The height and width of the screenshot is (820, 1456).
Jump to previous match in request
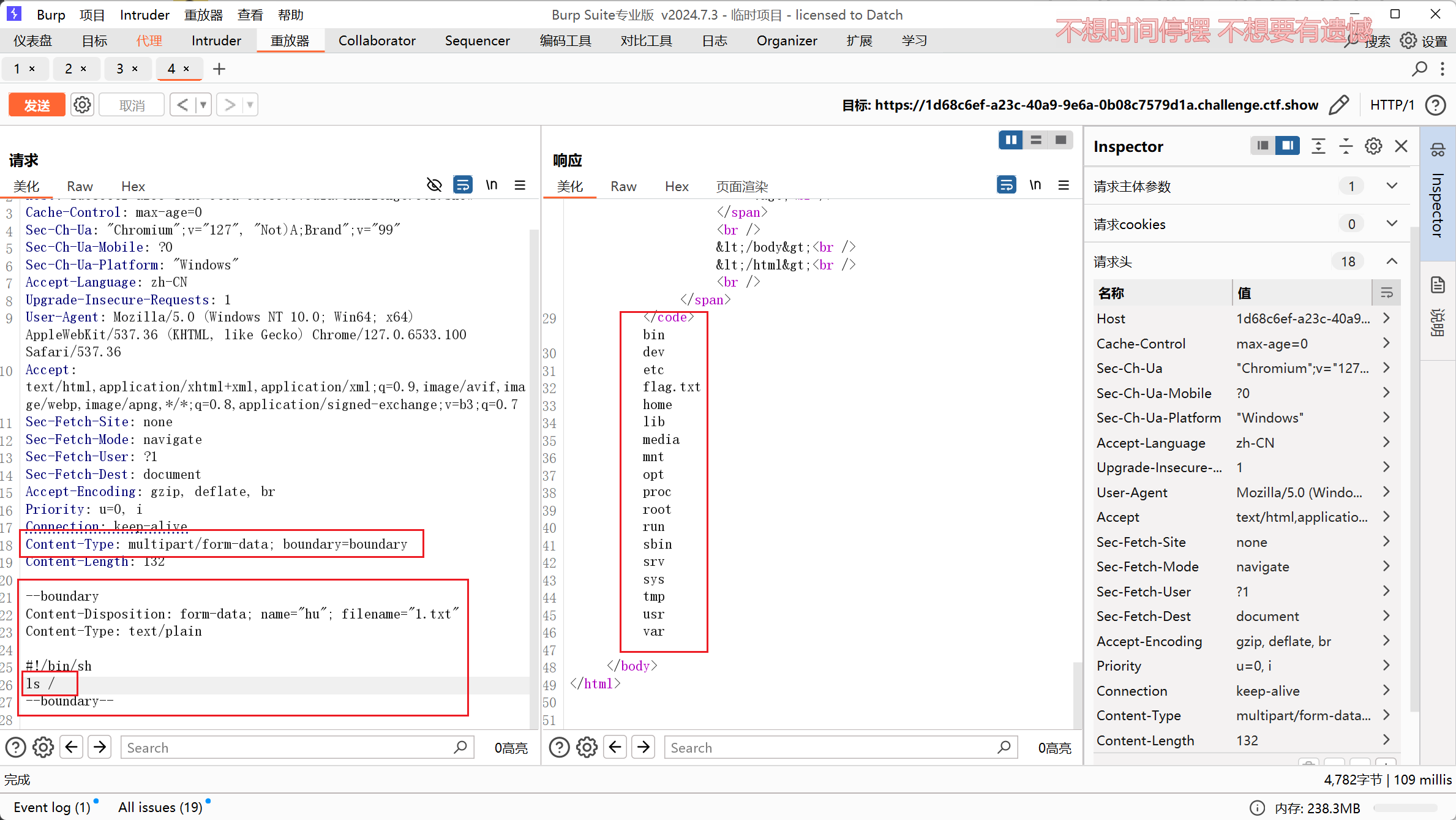pyautogui.click(x=72, y=747)
